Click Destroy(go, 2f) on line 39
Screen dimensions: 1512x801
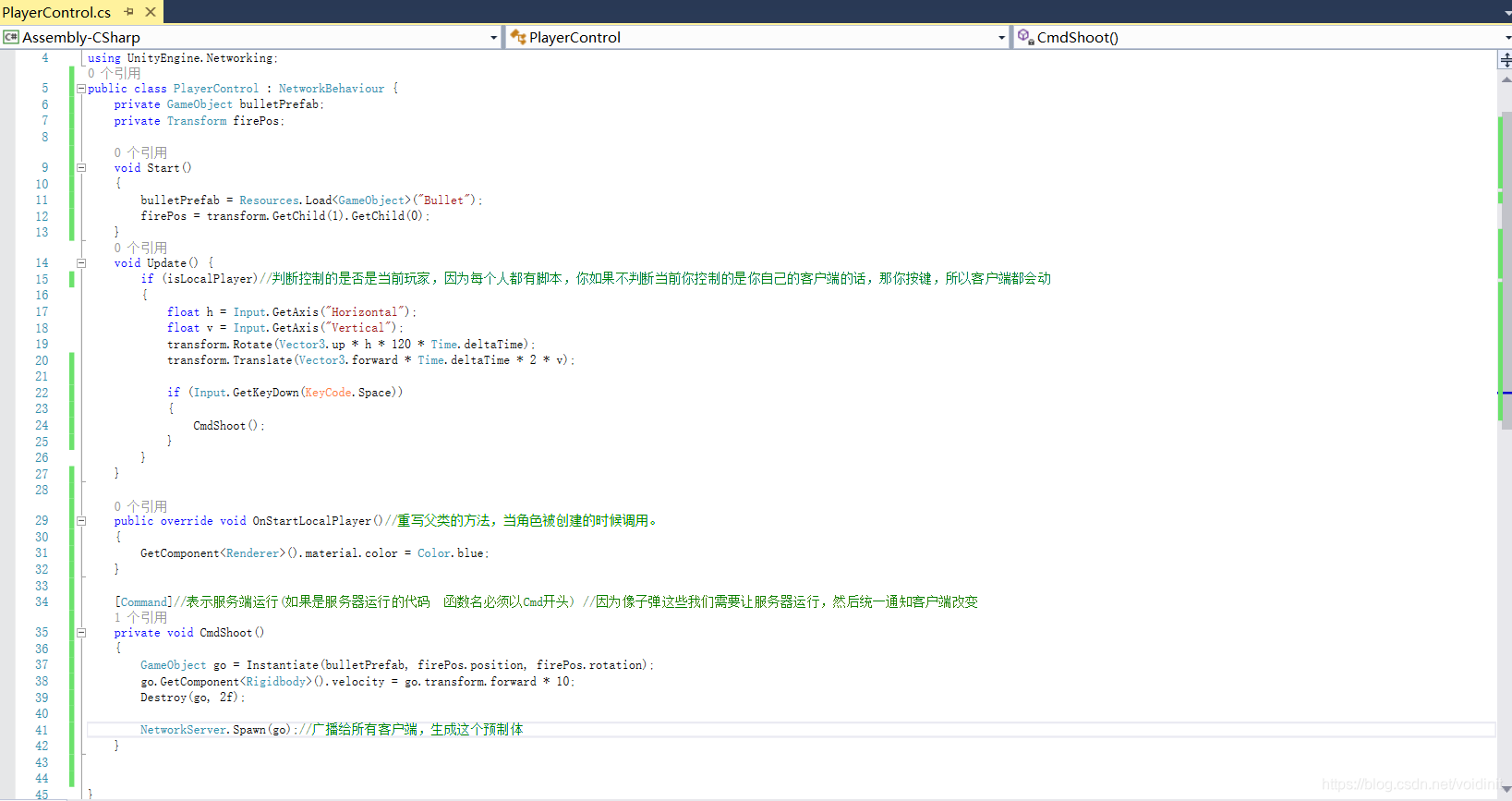(190, 698)
